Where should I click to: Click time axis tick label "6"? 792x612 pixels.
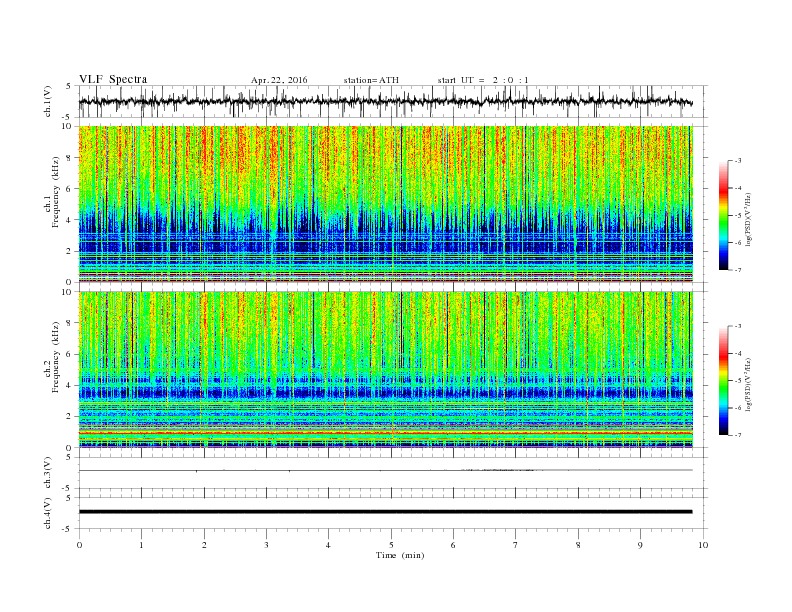click(453, 545)
